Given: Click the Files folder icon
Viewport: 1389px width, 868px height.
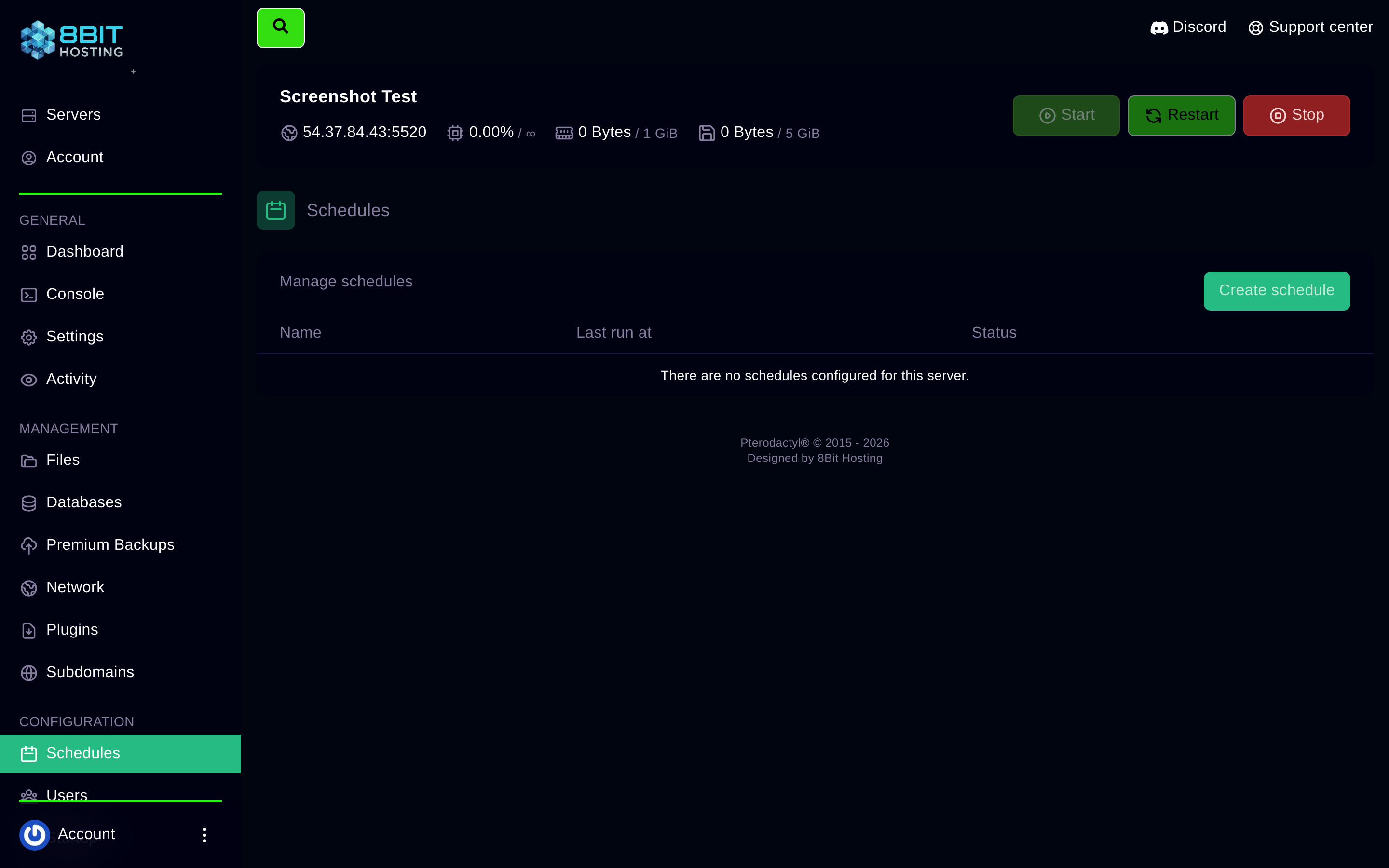Looking at the screenshot, I should [29, 461].
